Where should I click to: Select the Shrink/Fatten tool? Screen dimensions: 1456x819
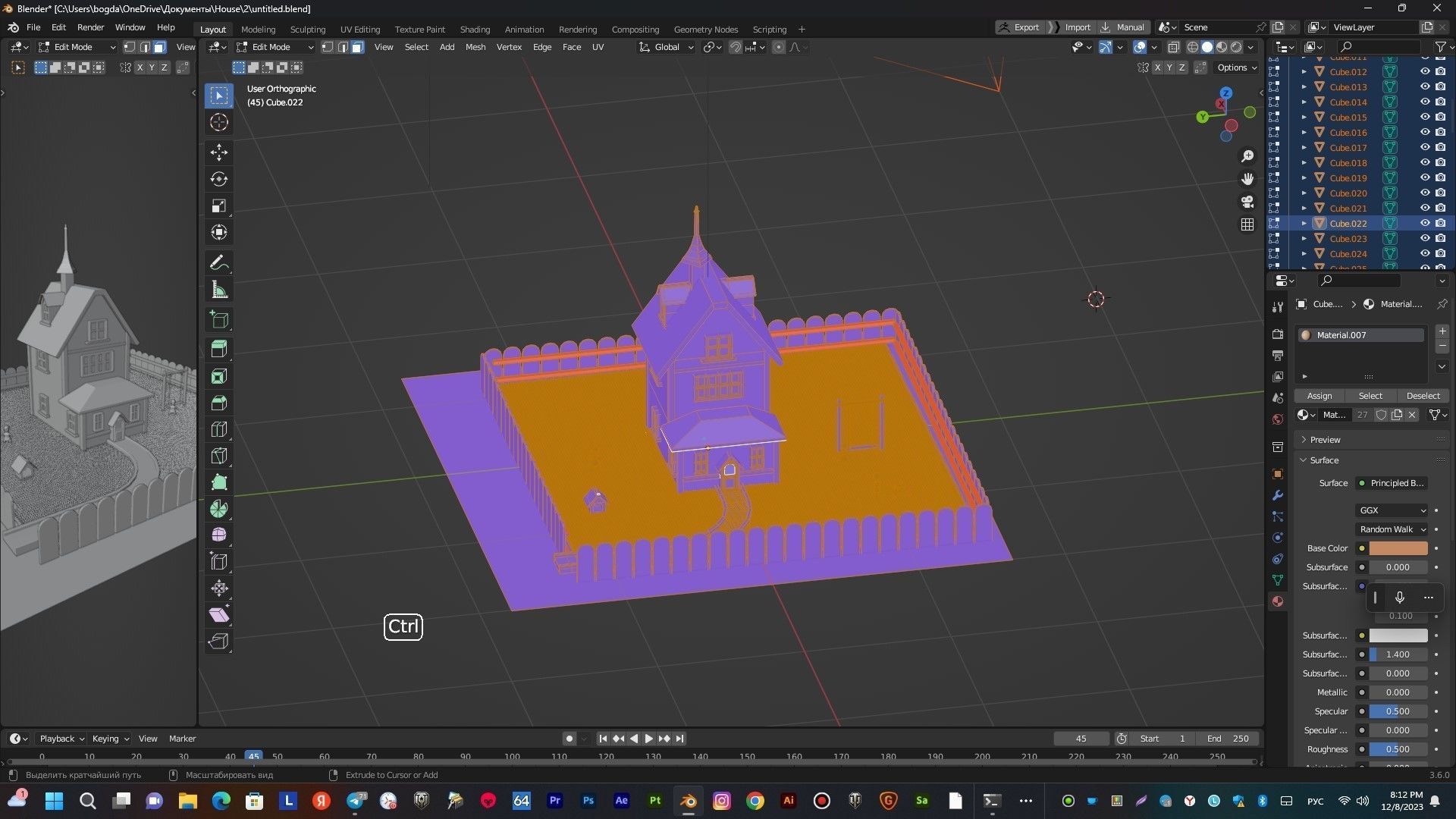coord(219,588)
